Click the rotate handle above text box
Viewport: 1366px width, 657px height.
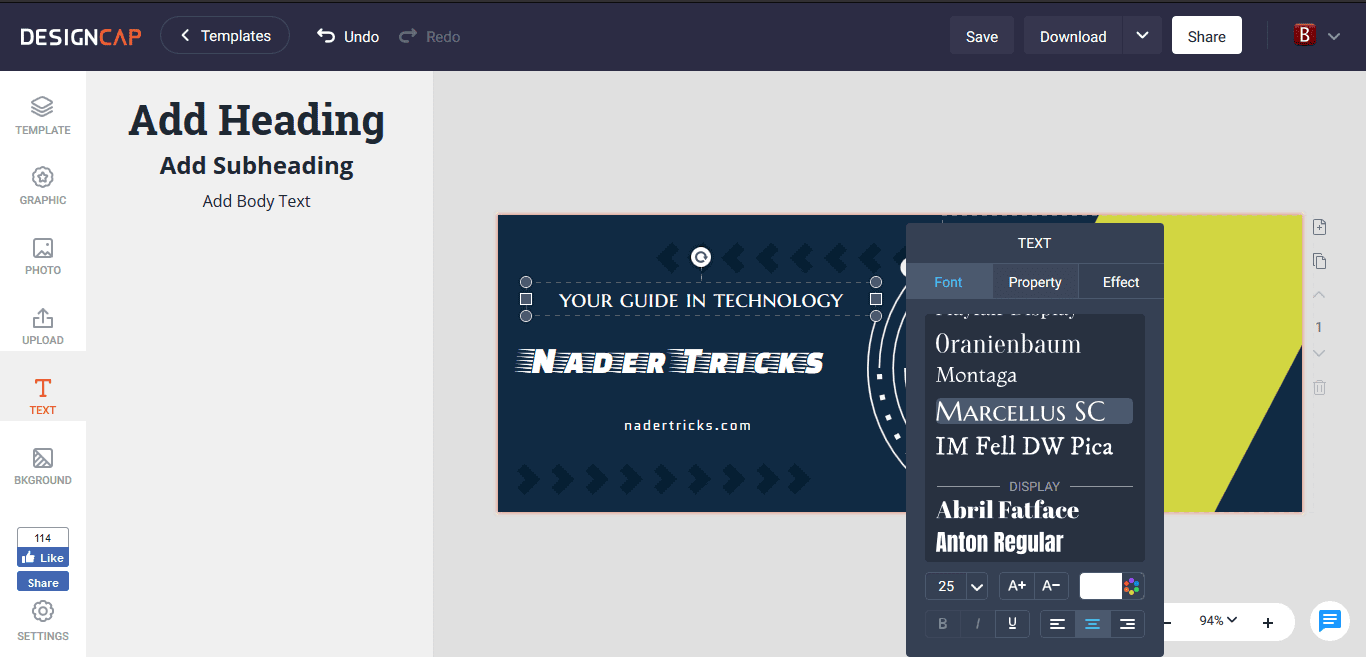[701, 257]
